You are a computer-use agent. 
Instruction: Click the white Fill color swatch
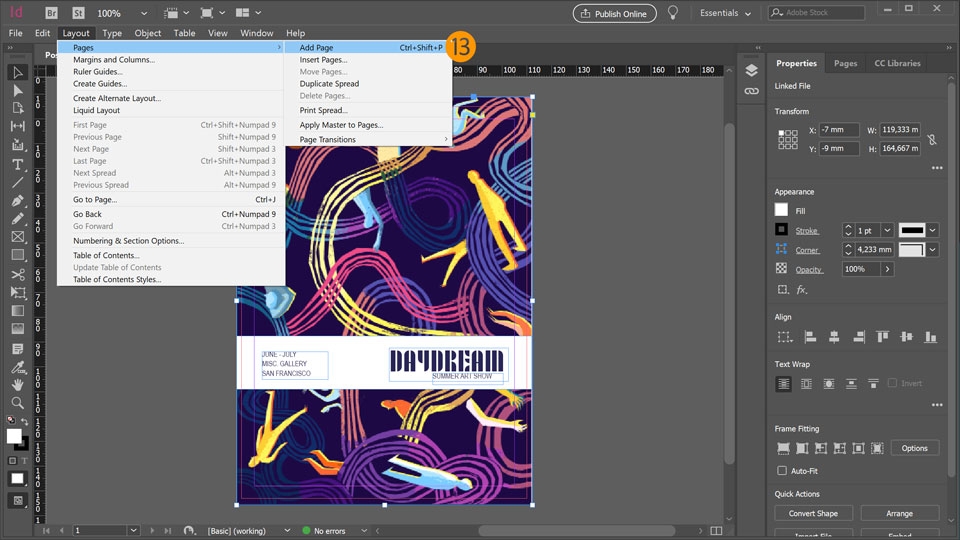(x=782, y=210)
